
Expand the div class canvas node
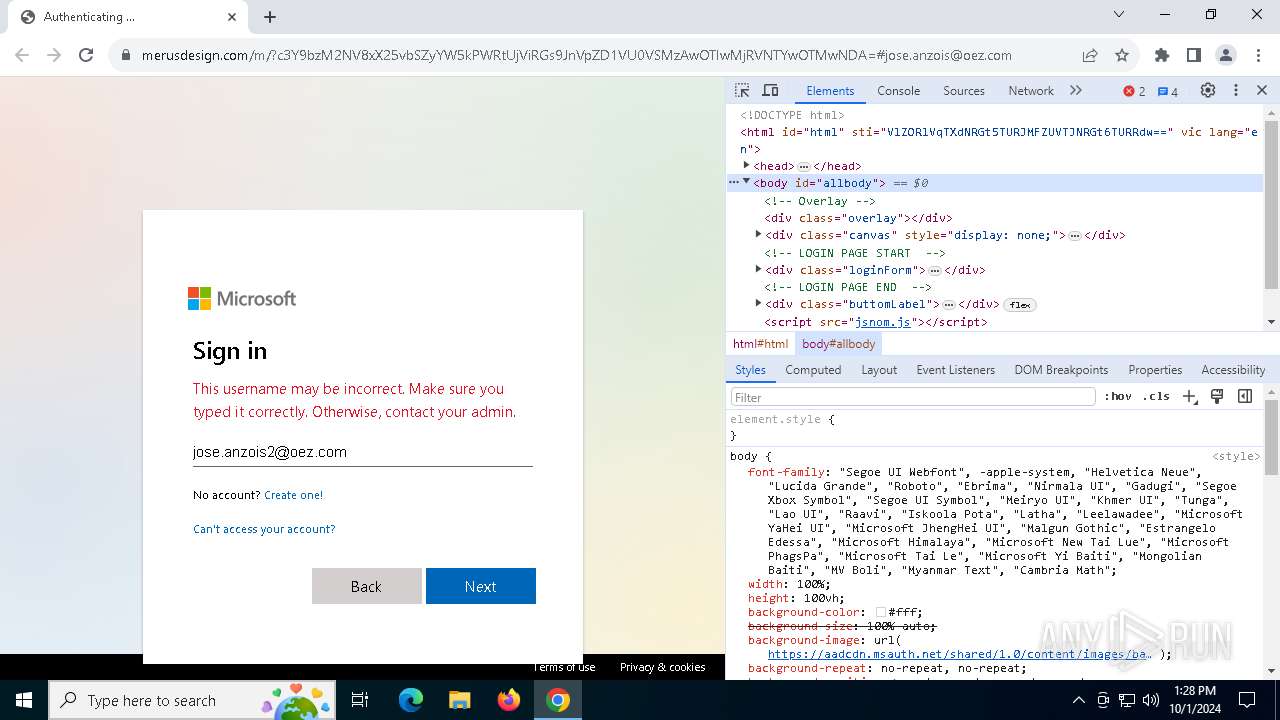[758, 235]
